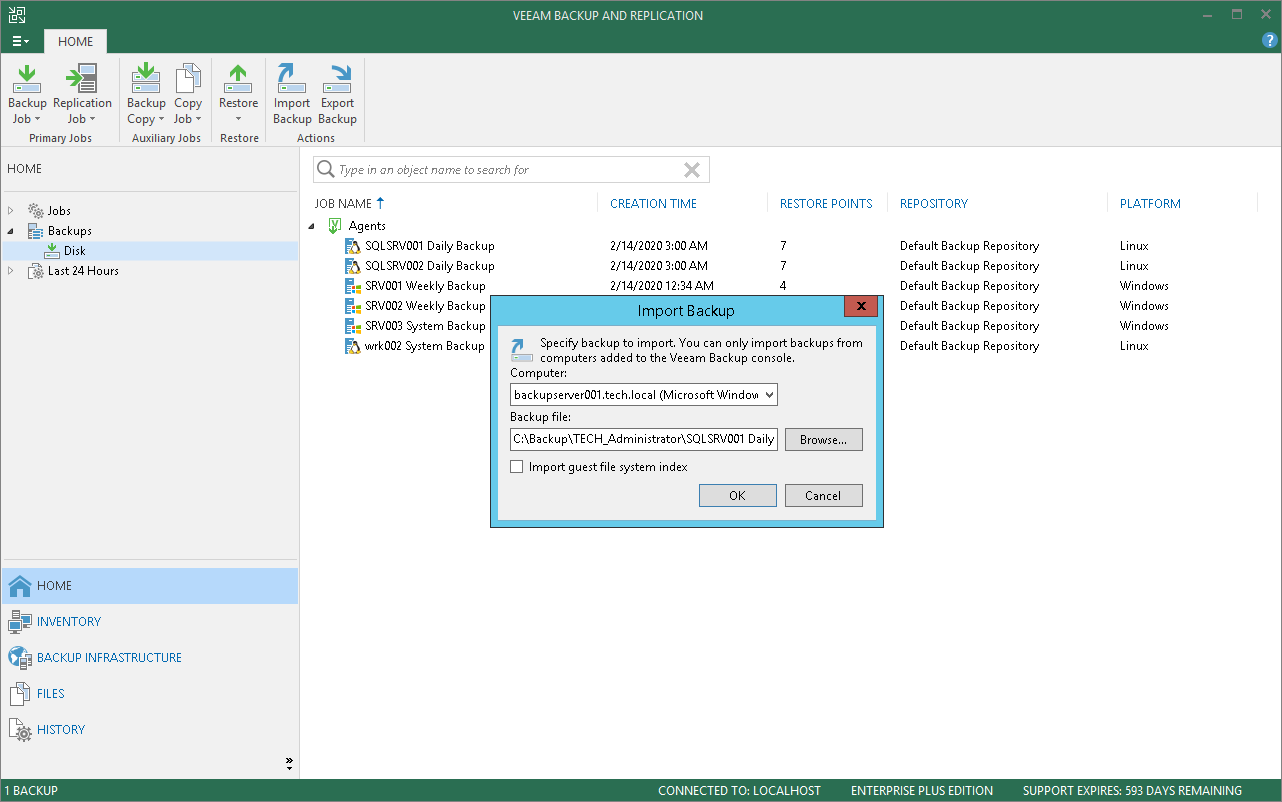Collapse the Backups tree node

point(11,231)
